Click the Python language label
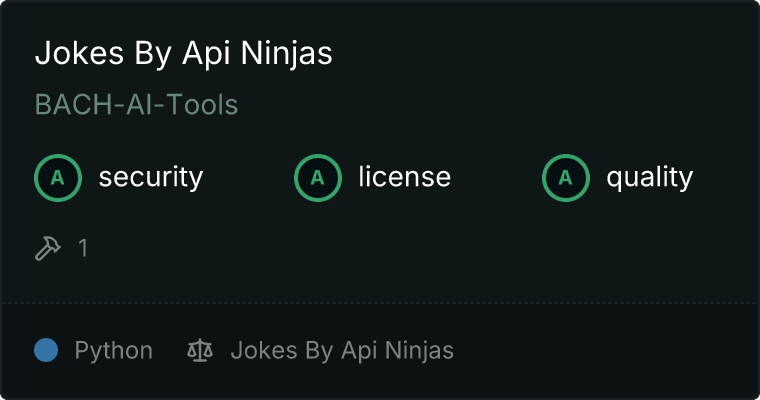Screen dimensions: 760x400 (x=114, y=351)
